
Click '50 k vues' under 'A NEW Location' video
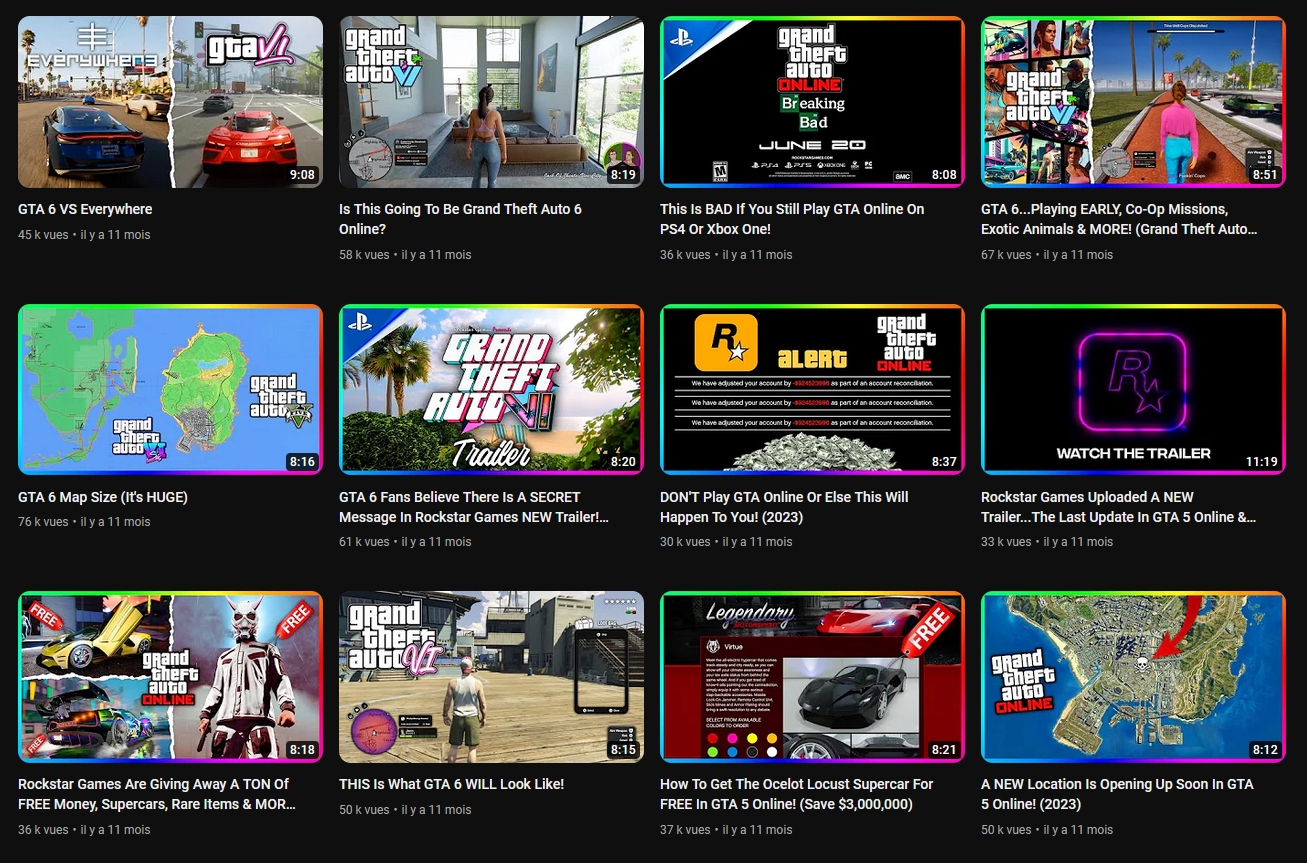pos(1007,830)
